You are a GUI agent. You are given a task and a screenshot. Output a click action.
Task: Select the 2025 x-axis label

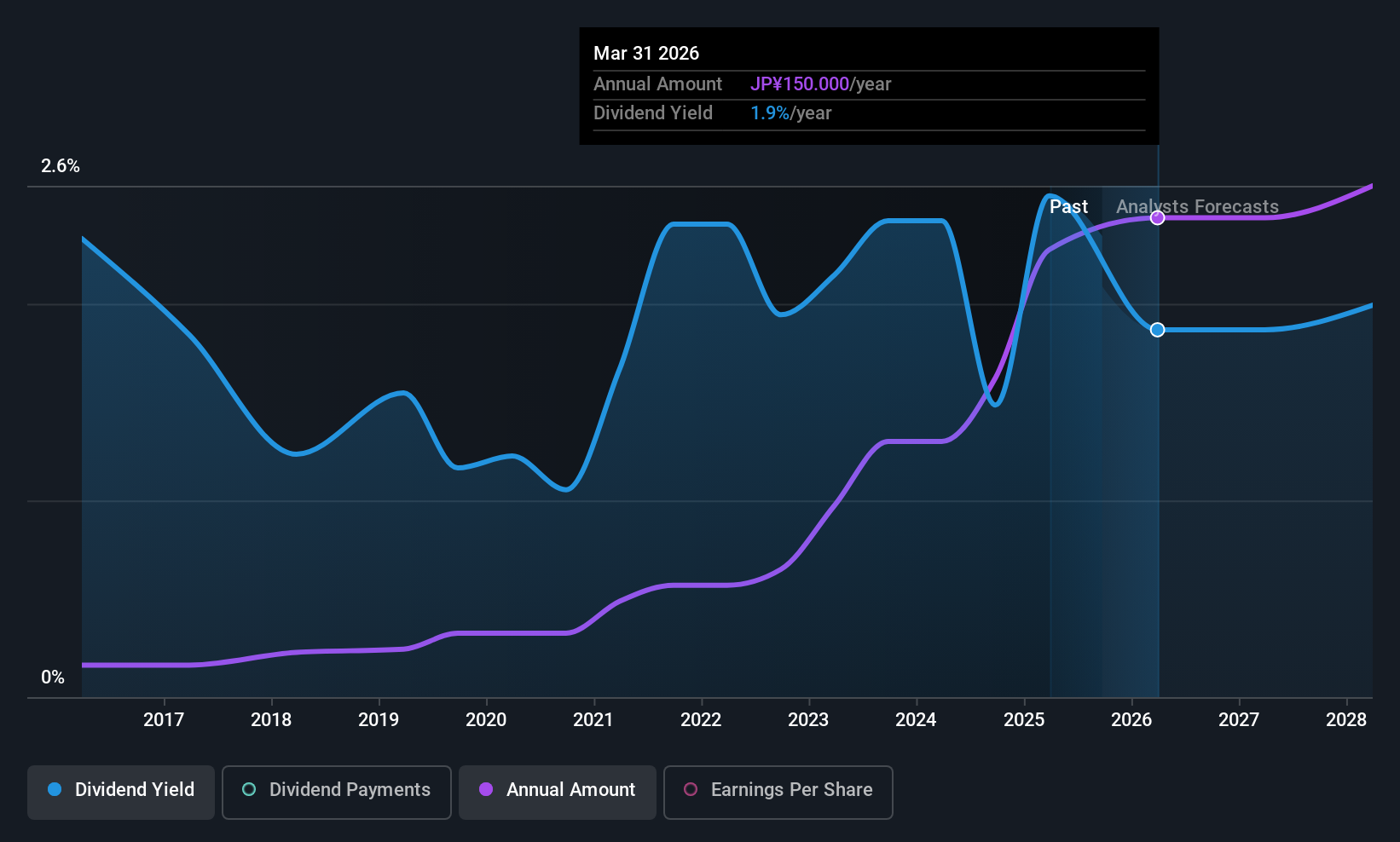click(1024, 720)
